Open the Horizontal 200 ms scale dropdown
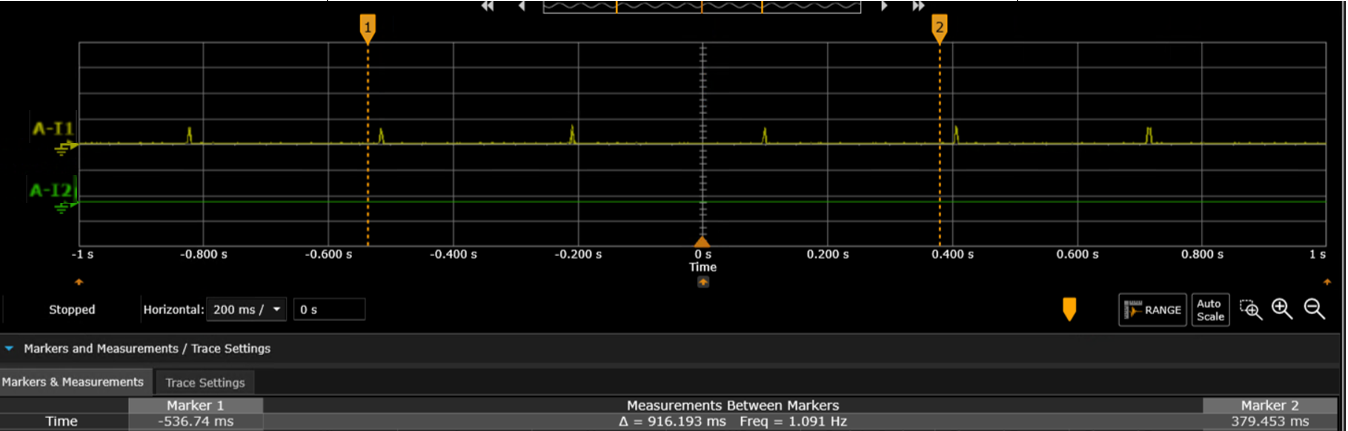This screenshot has width=1348, height=431. pos(246,310)
